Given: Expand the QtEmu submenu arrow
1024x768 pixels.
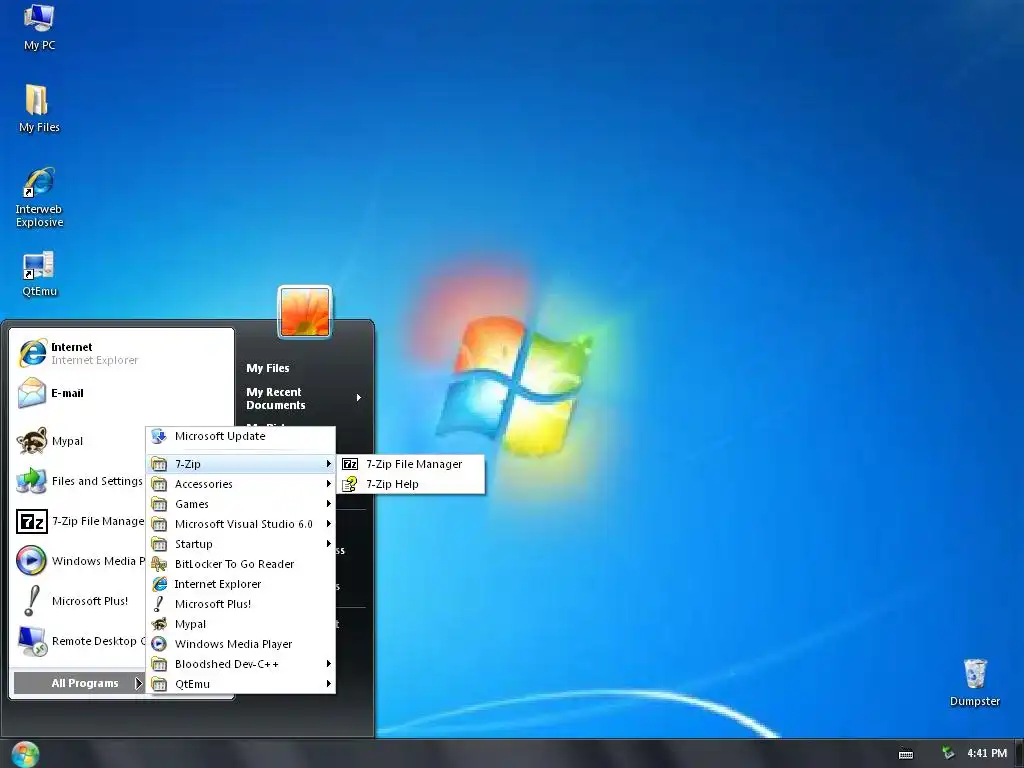Looking at the screenshot, I should pos(328,684).
